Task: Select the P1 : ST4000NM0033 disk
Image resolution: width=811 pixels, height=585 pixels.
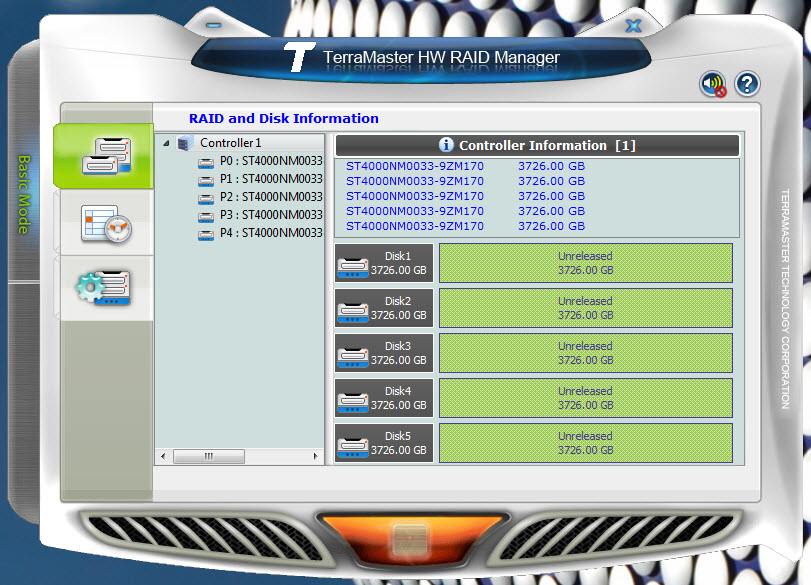Action: (271, 179)
